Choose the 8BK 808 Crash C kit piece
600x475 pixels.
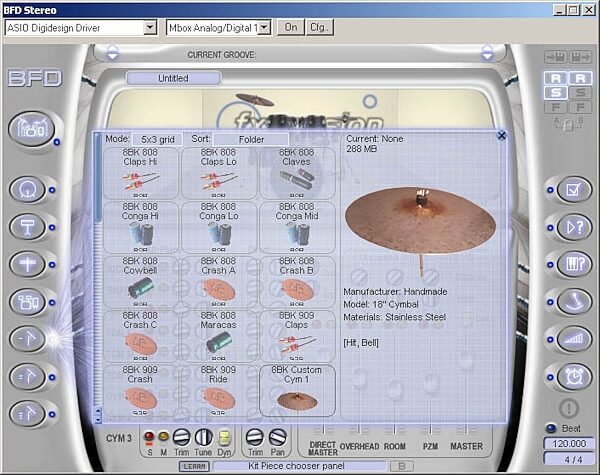pyautogui.click(x=141, y=336)
